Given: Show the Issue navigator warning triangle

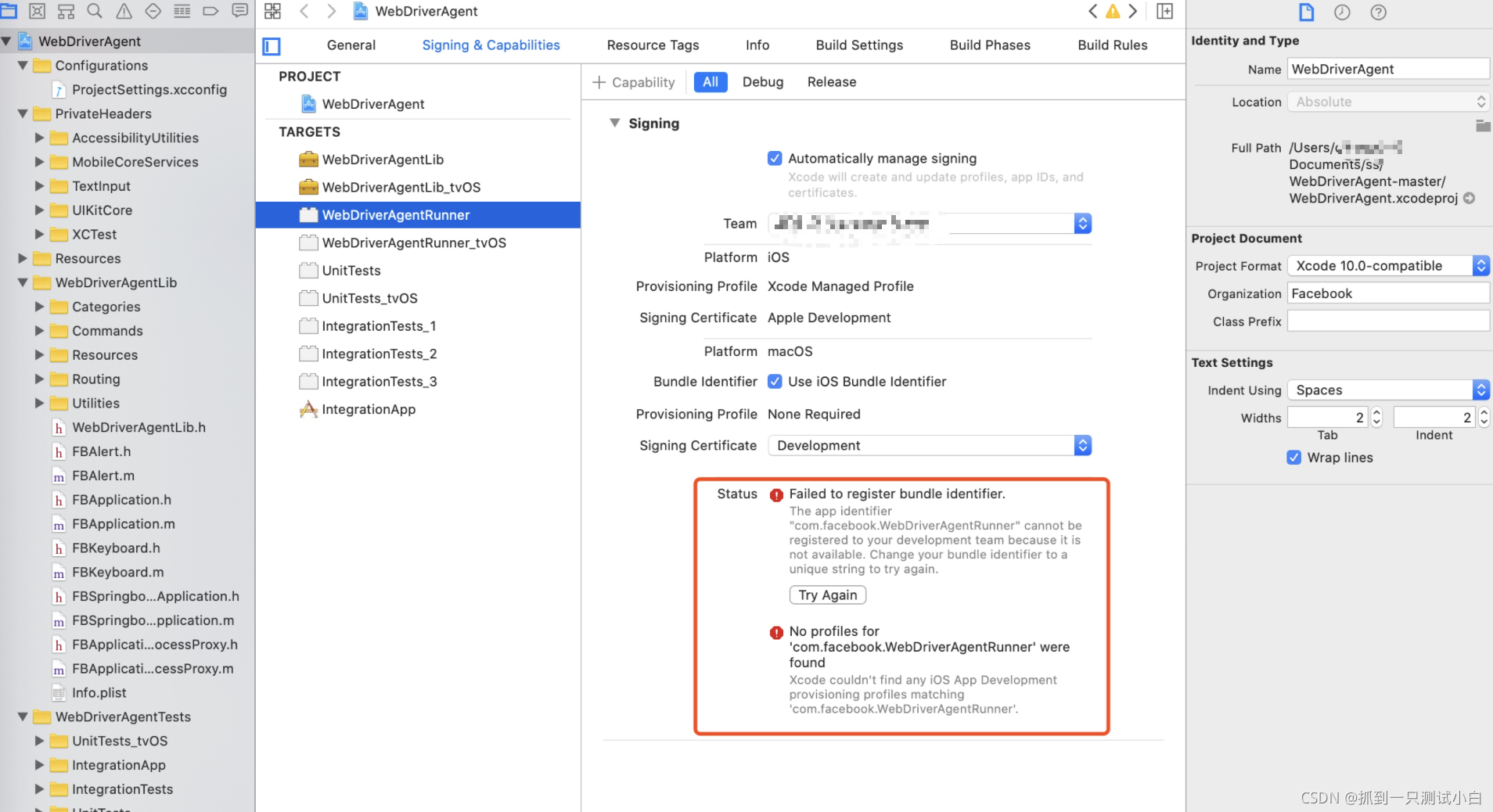Looking at the screenshot, I should click(x=124, y=11).
